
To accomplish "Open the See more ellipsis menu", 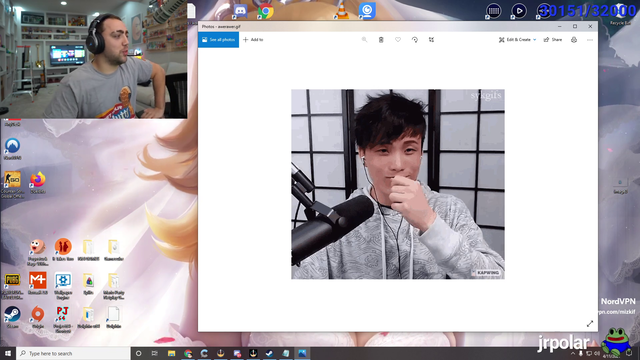I will click(589, 40).
